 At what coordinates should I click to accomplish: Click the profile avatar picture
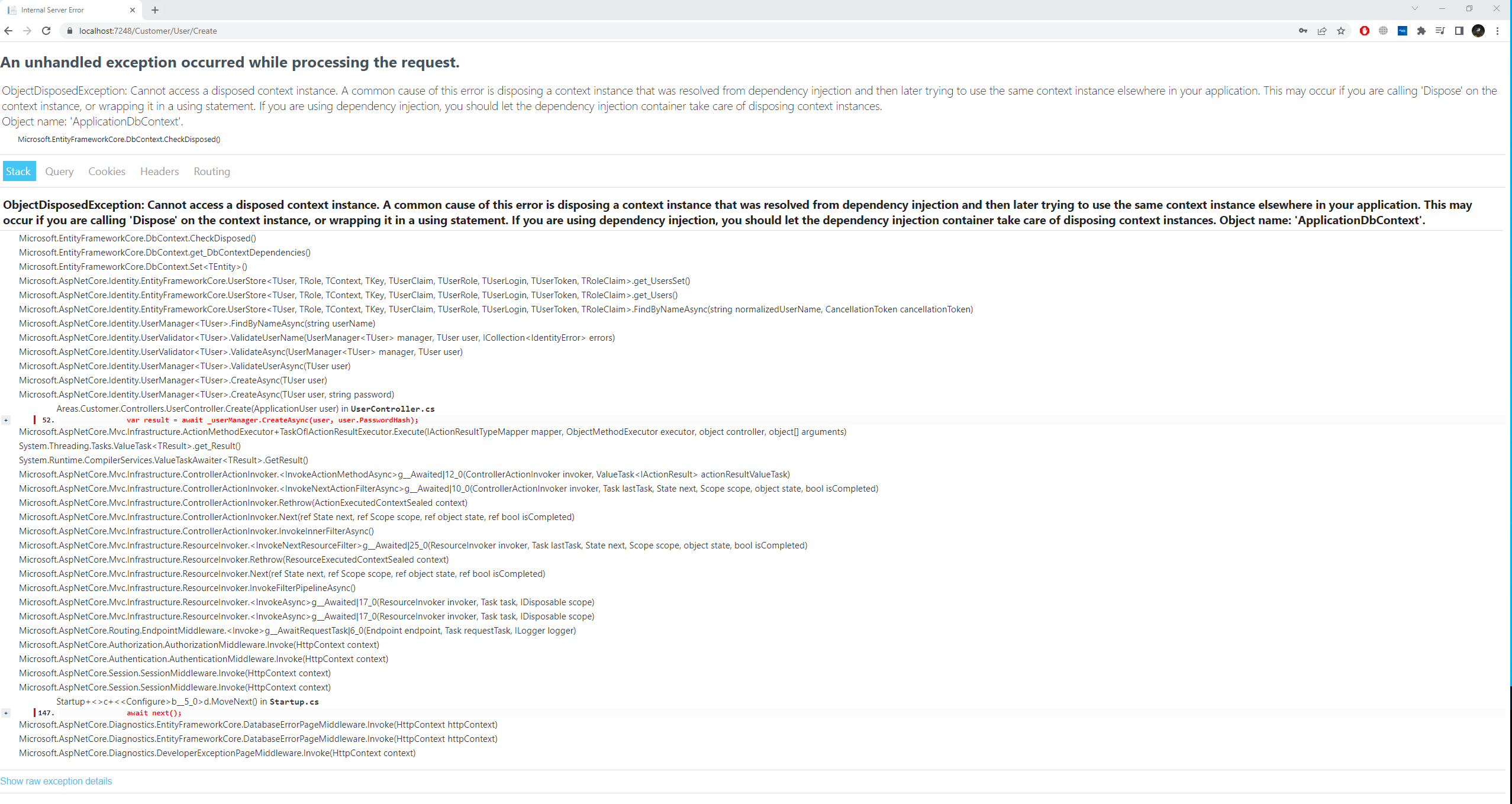tap(1478, 31)
